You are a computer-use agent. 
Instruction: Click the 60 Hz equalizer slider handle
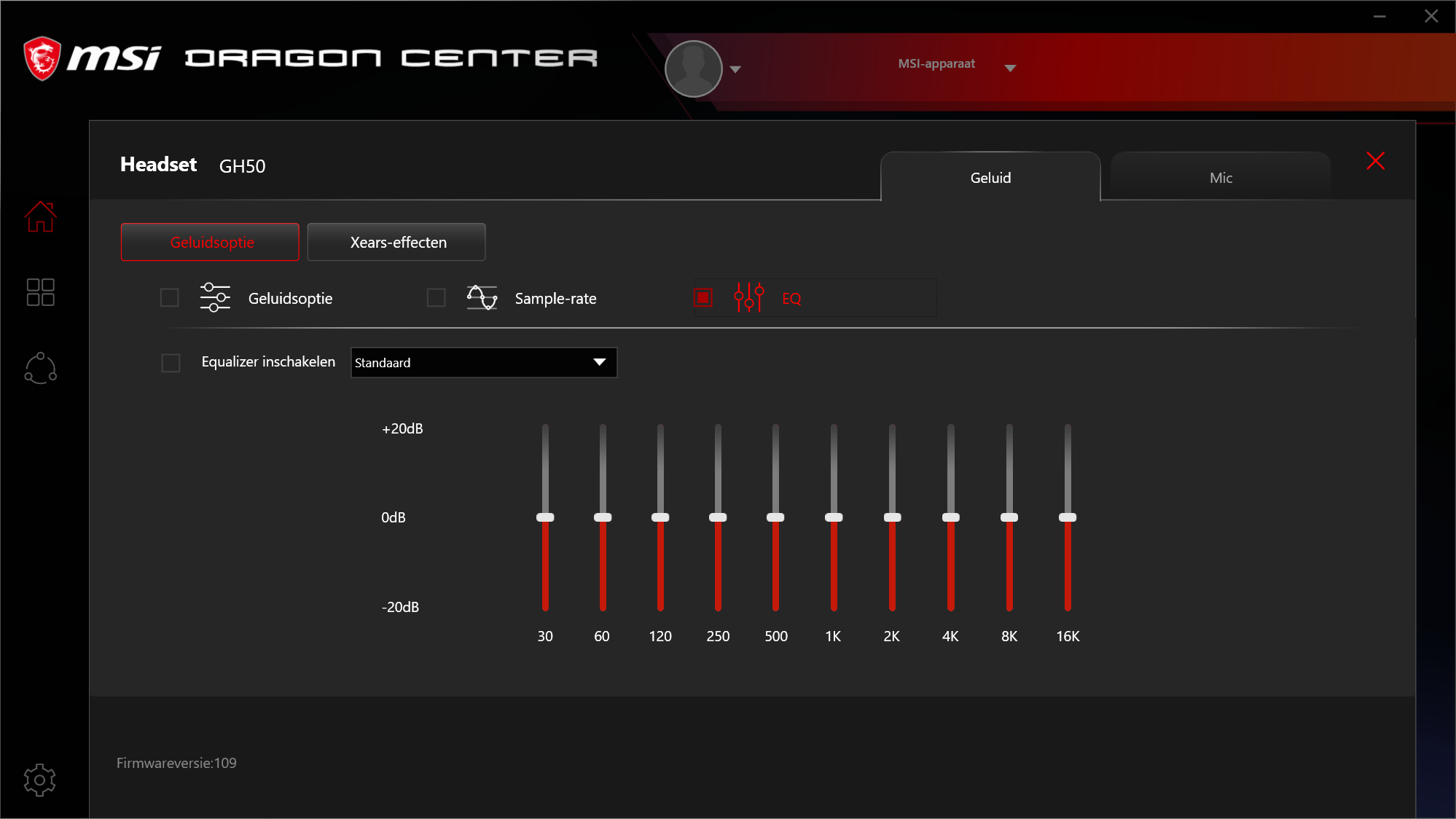[x=603, y=517]
